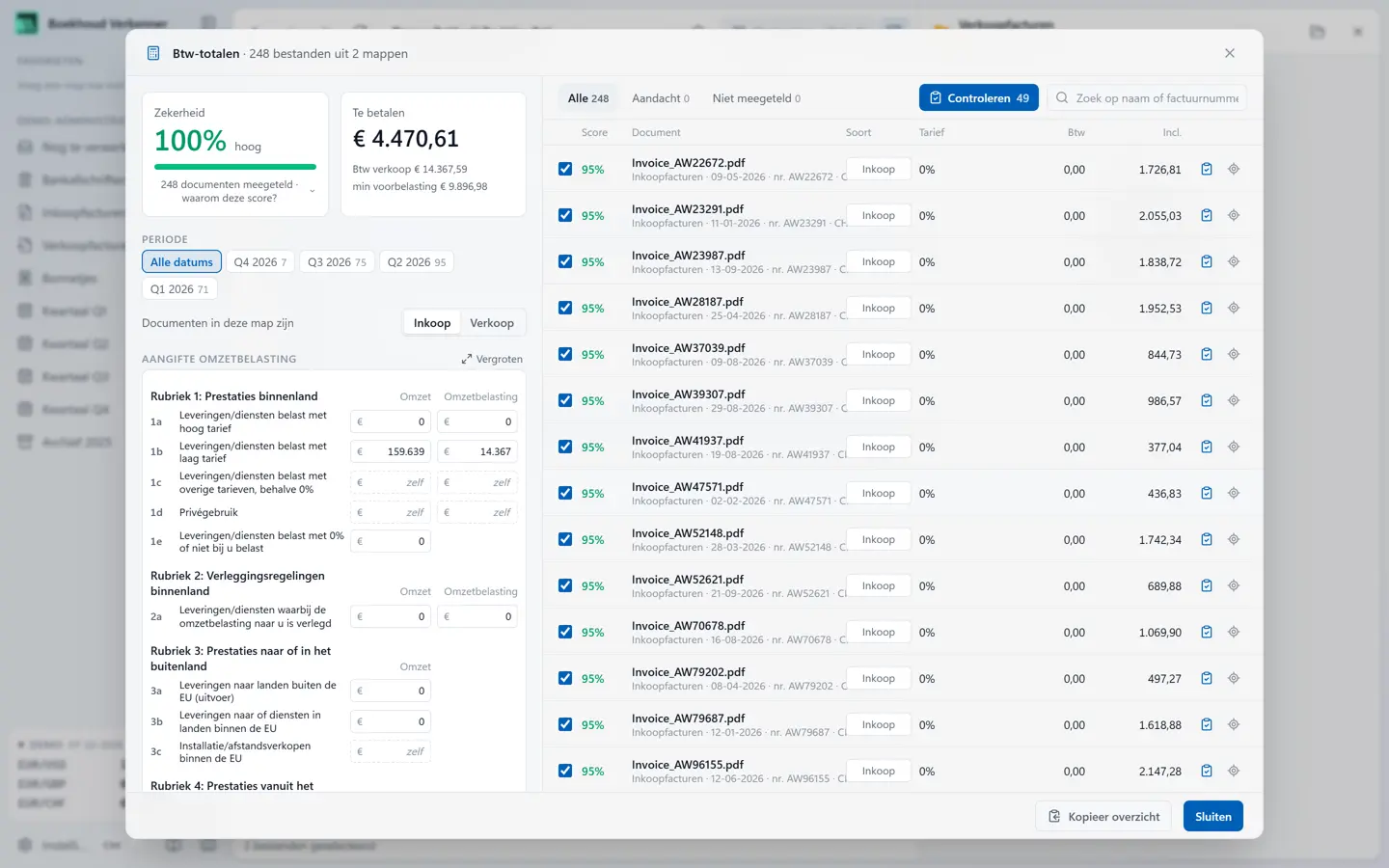Toggle the checkbox for Invoice_AW41937.pdf
The width and height of the screenshot is (1389, 868).
[x=565, y=447]
